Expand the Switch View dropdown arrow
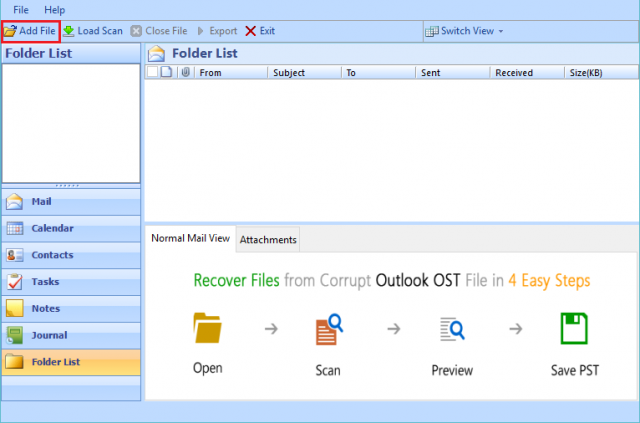The width and height of the screenshot is (640, 423). coord(501,31)
